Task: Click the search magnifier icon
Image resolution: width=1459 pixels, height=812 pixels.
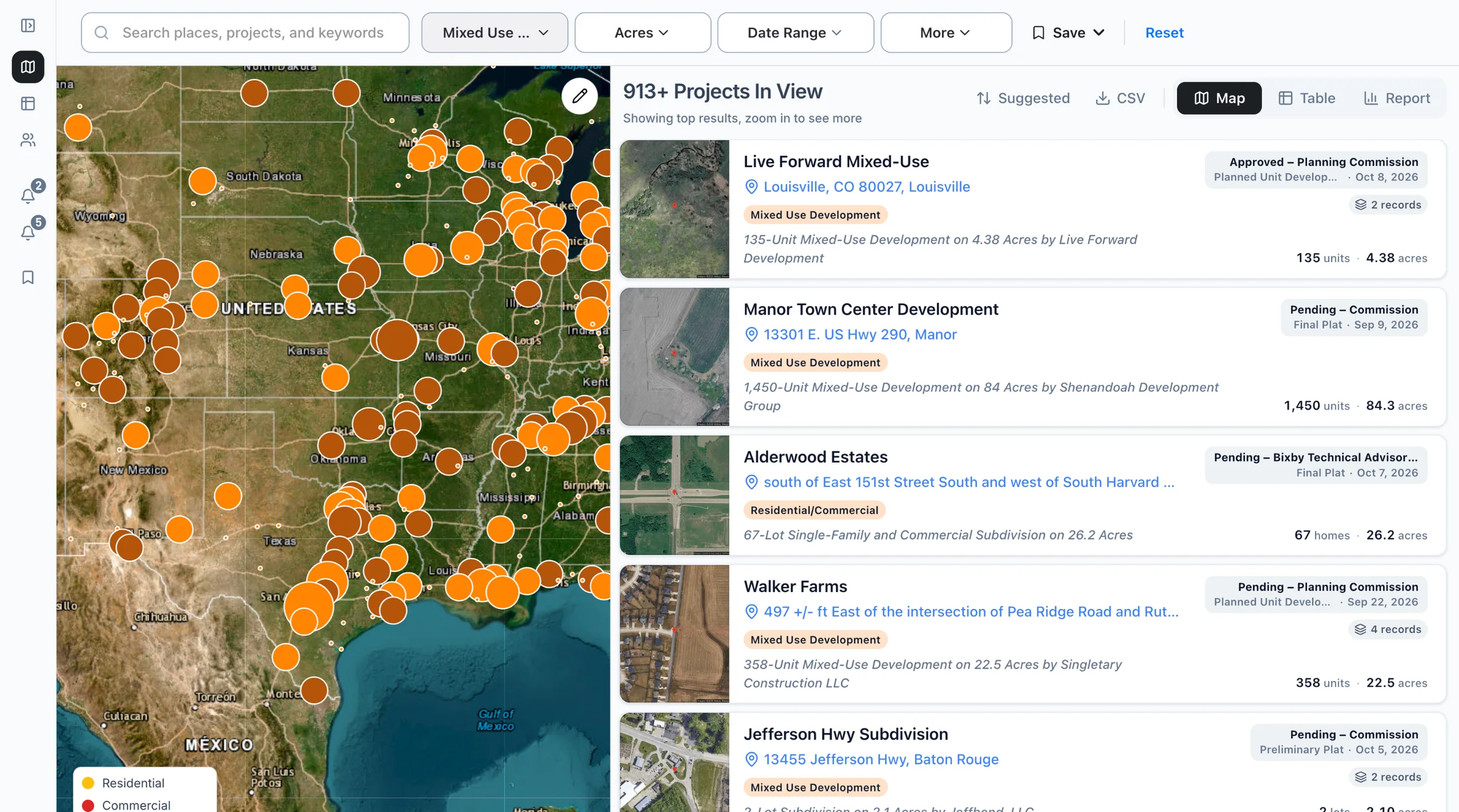Action: 102,33
